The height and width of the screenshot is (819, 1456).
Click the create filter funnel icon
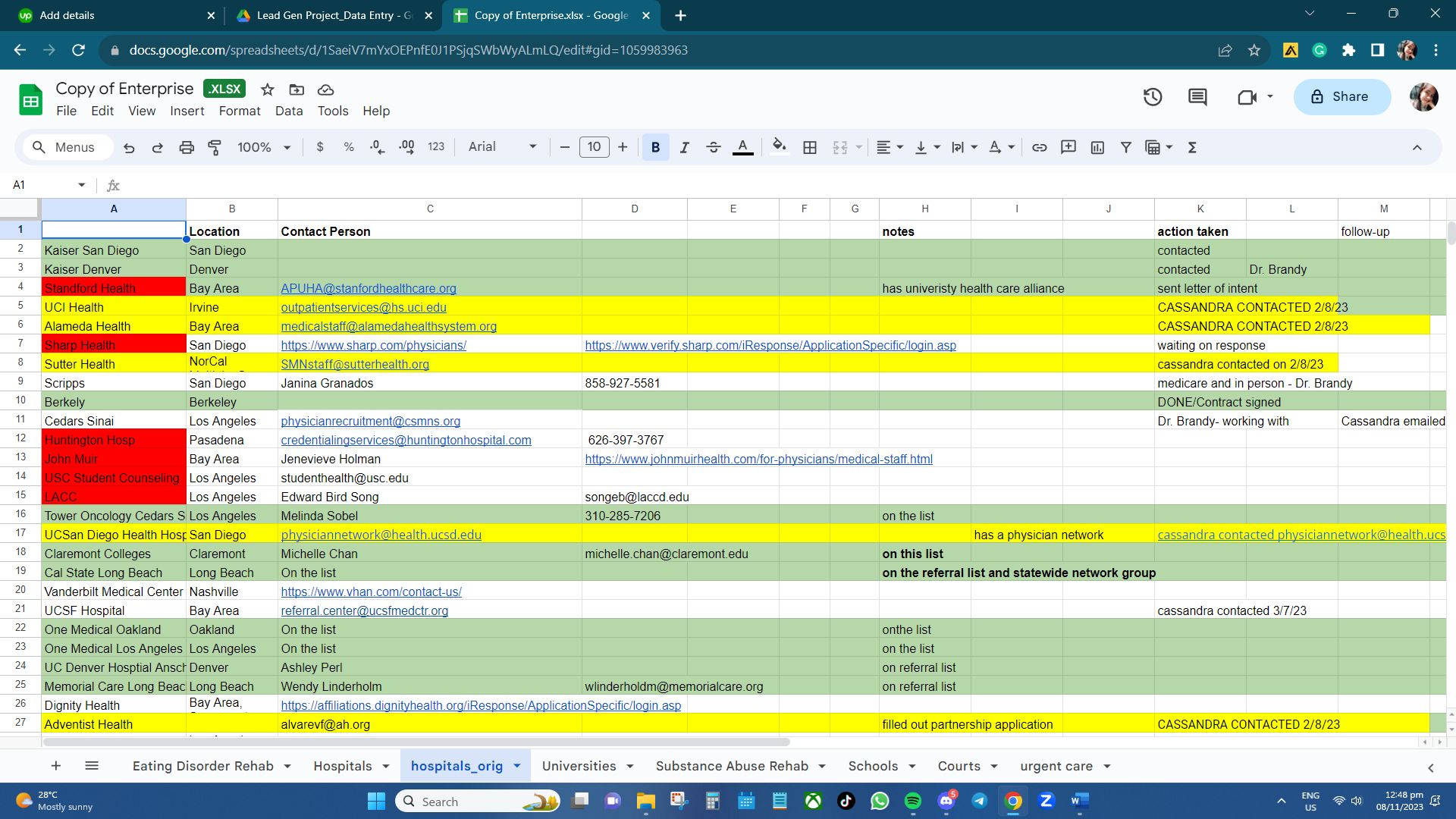[1126, 147]
